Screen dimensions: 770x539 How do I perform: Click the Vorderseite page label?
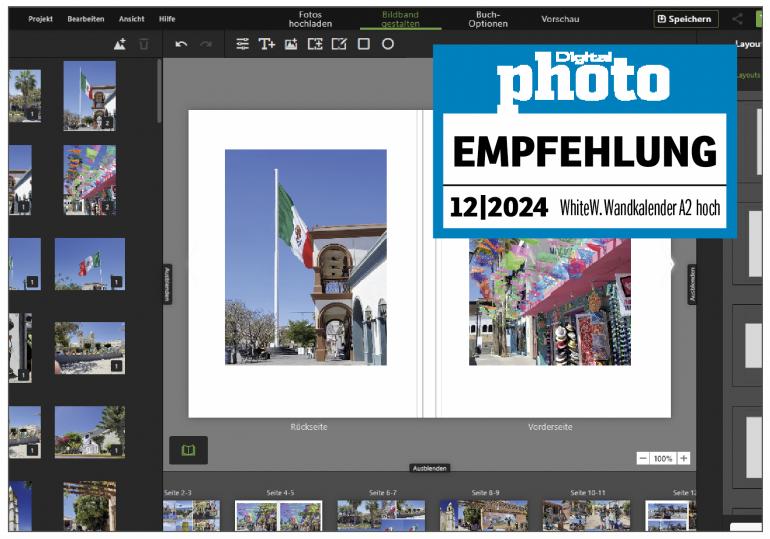[550, 427]
